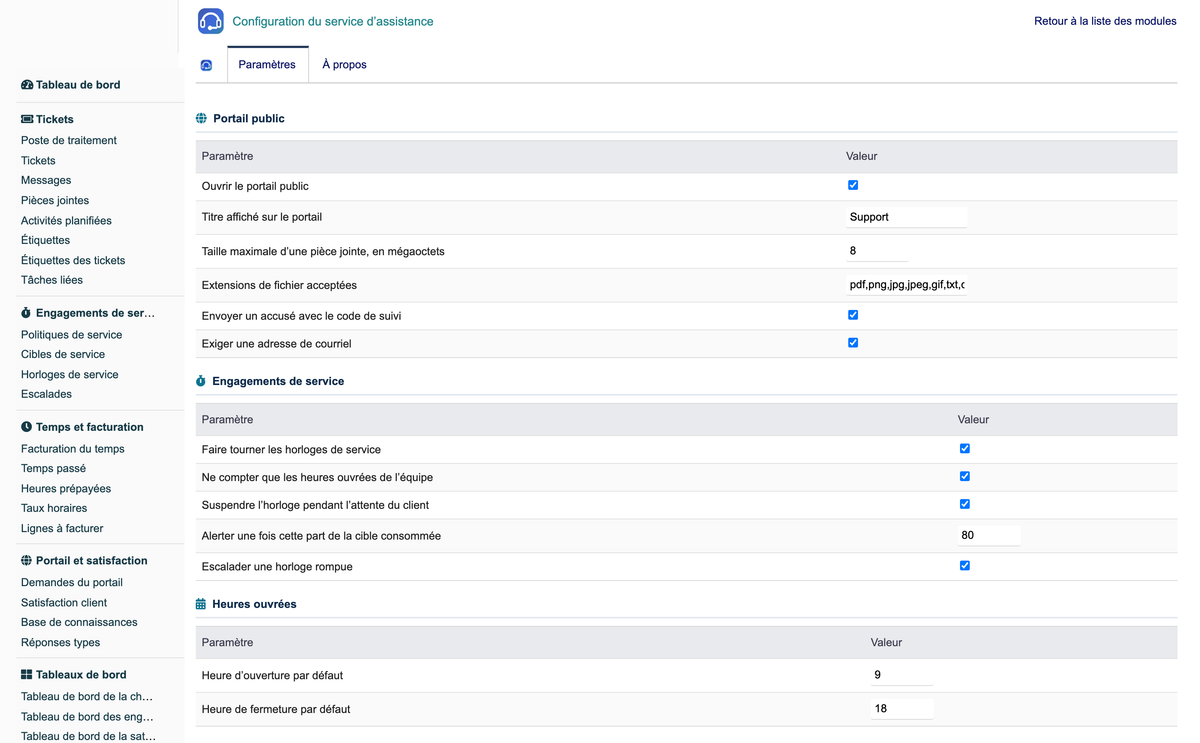Uncheck Ne compter que les heures ouvrées

pyautogui.click(x=965, y=477)
